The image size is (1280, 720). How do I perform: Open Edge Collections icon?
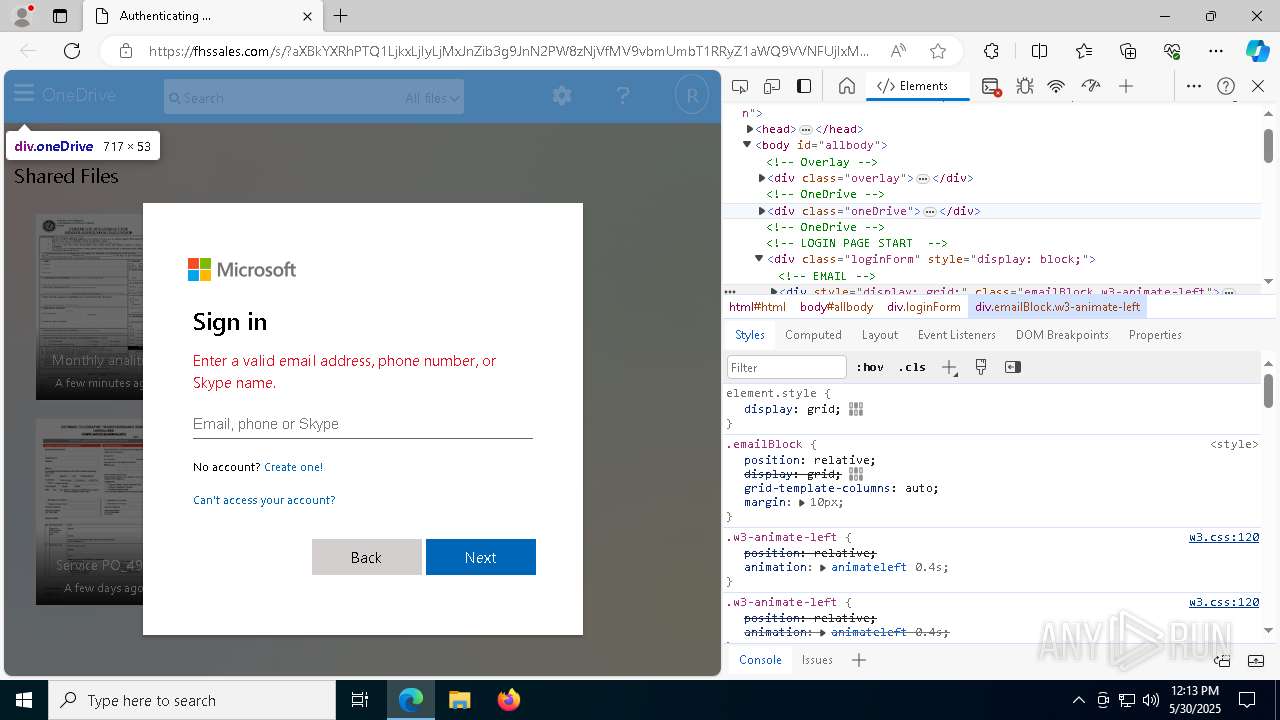coord(1128,51)
